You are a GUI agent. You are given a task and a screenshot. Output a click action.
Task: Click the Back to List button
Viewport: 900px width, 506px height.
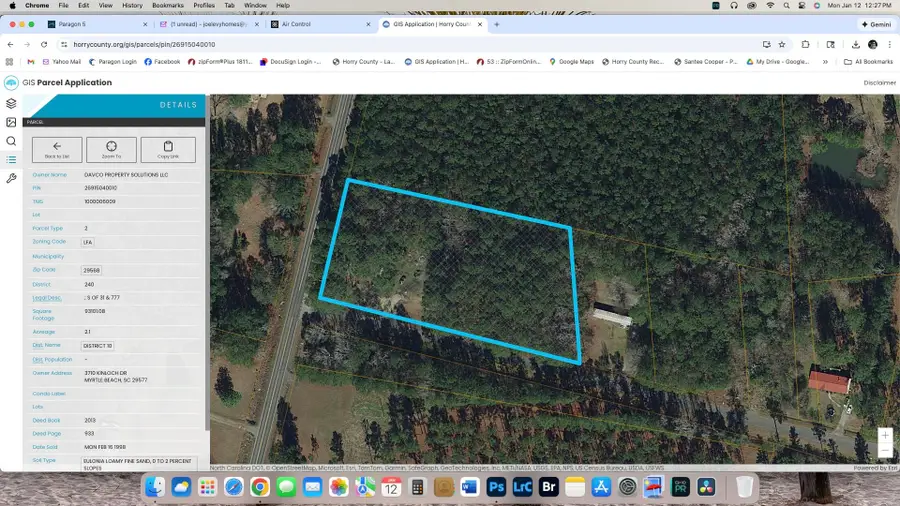(57, 150)
